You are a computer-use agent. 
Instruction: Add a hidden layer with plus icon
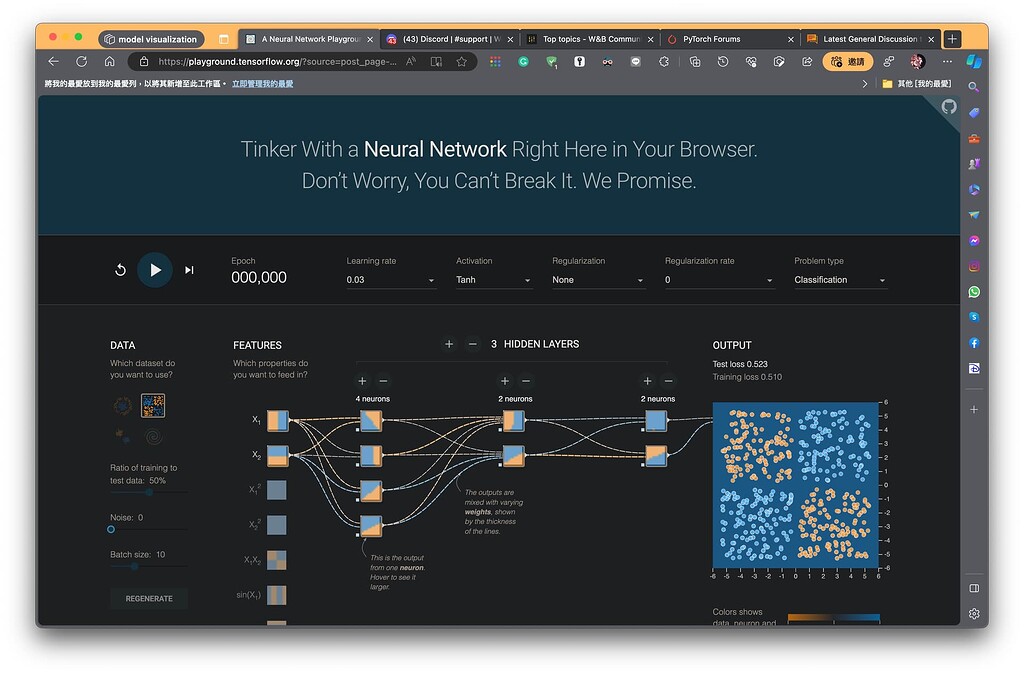(x=449, y=344)
